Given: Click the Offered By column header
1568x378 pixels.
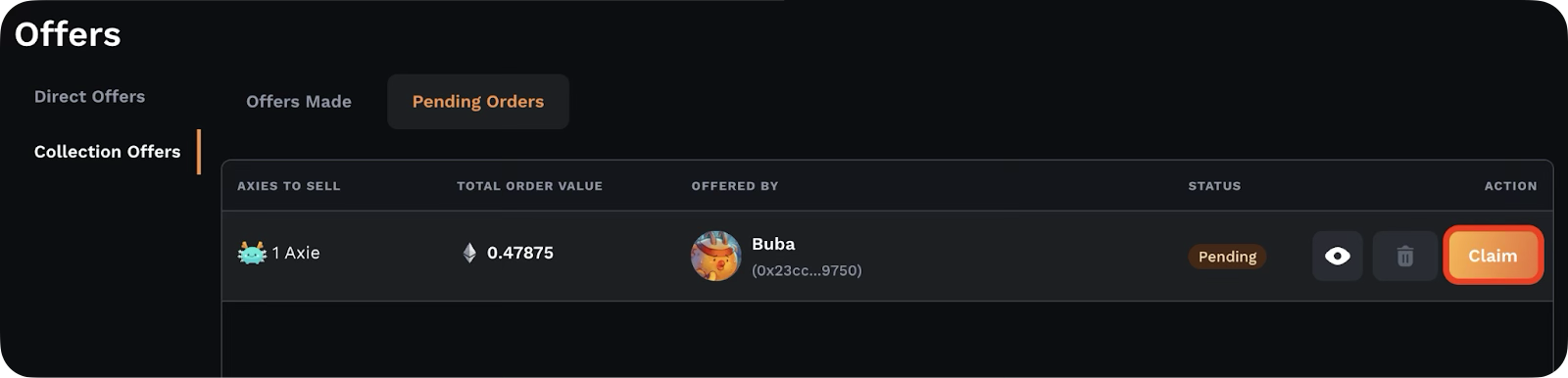Looking at the screenshot, I should 735,186.
